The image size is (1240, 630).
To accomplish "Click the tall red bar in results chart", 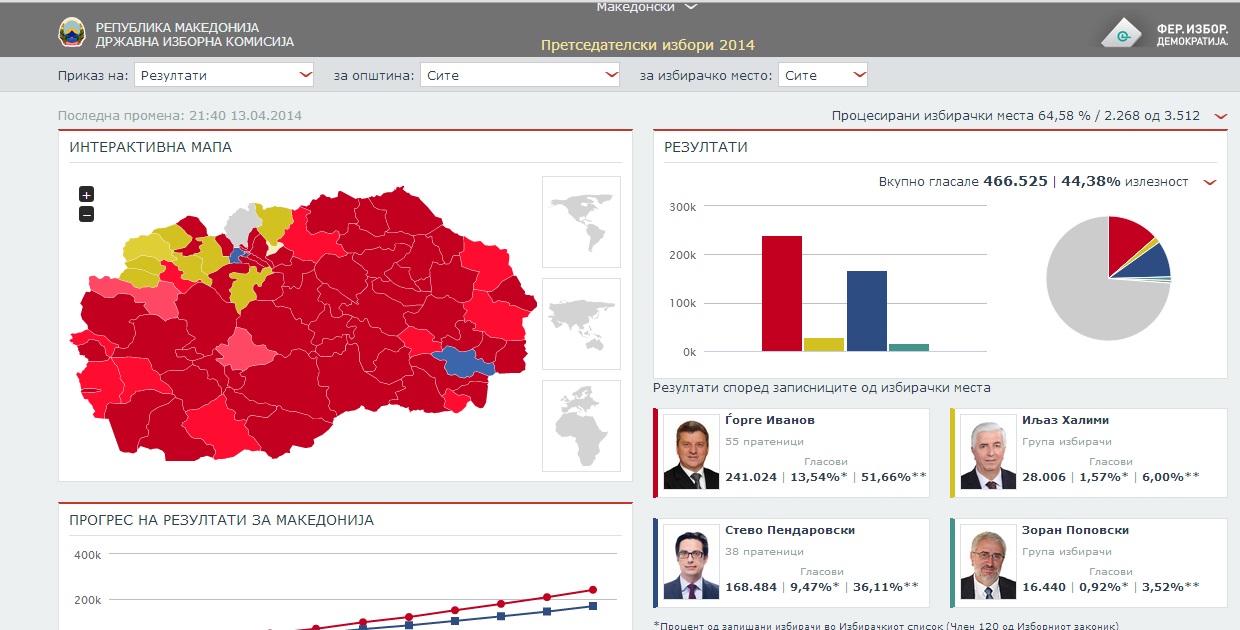I will [x=781, y=293].
